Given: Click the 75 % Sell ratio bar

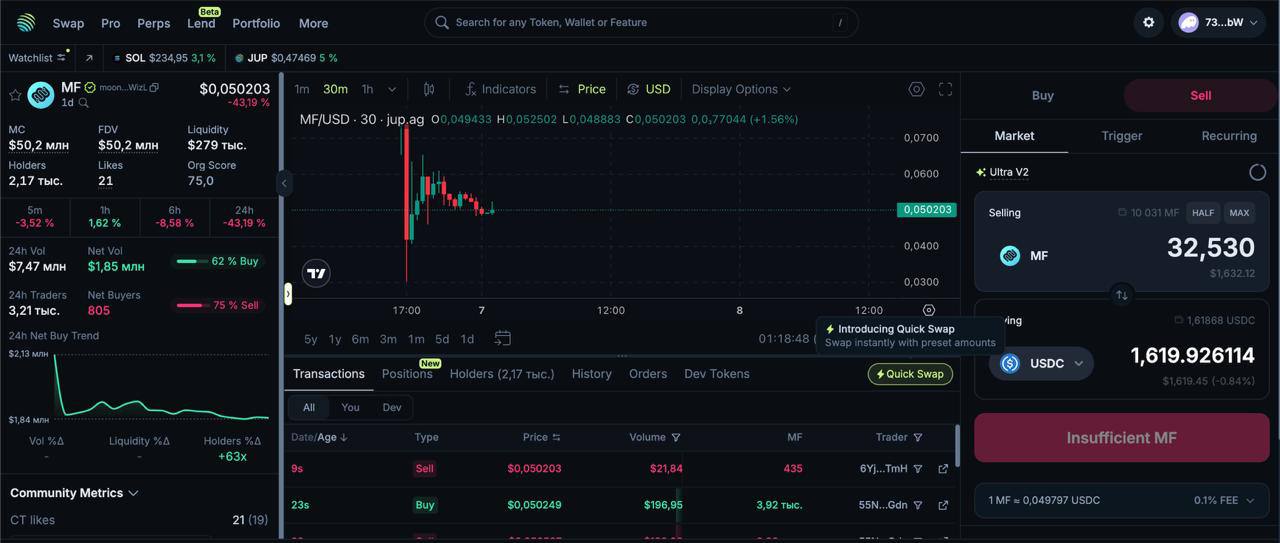Looking at the screenshot, I should [218, 305].
